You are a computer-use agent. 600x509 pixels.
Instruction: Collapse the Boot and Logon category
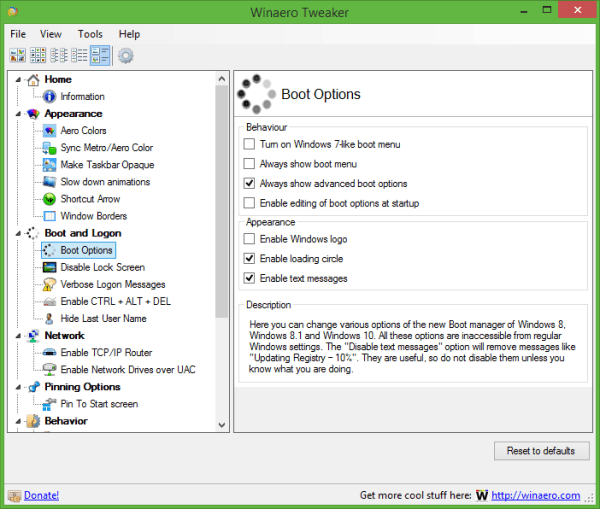point(16,233)
